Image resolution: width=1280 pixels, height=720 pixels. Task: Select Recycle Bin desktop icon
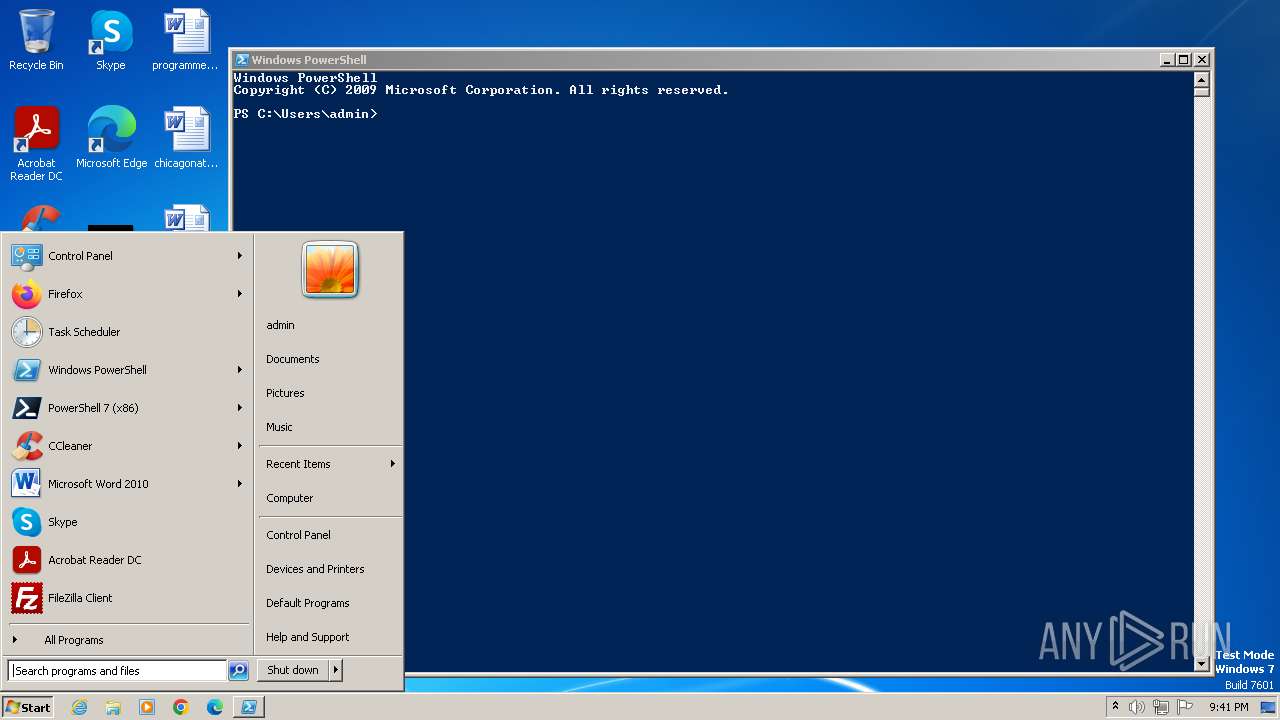pyautogui.click(x=36, y=40)
